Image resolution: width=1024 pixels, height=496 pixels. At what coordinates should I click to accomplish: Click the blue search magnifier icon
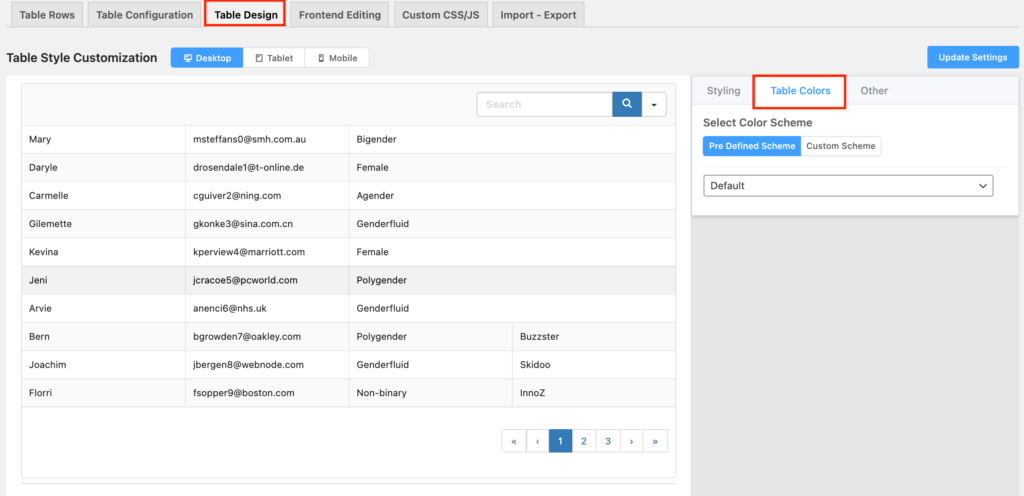tap(626, 104)
